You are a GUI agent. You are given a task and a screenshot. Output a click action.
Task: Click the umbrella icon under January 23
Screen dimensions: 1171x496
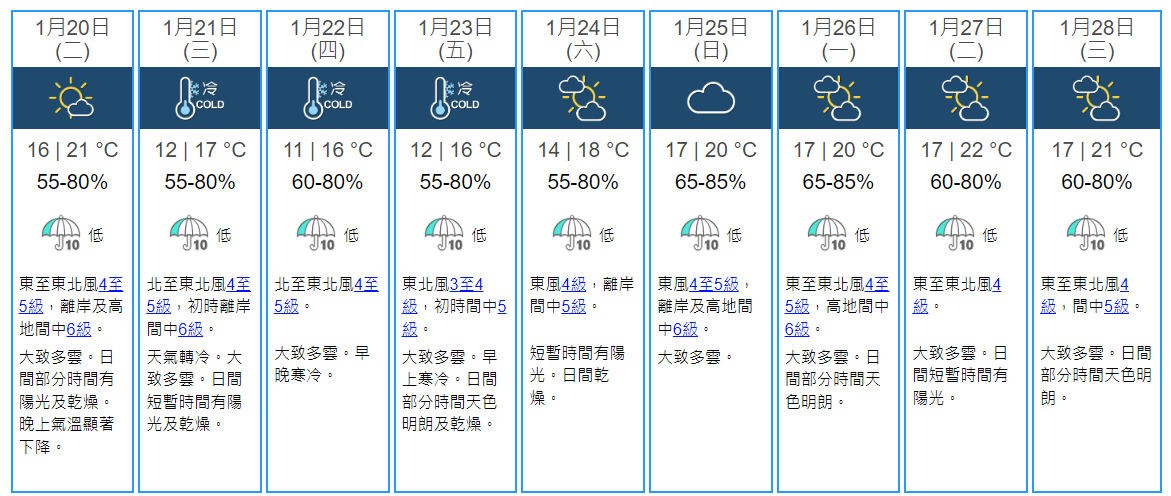coord(445,234)
